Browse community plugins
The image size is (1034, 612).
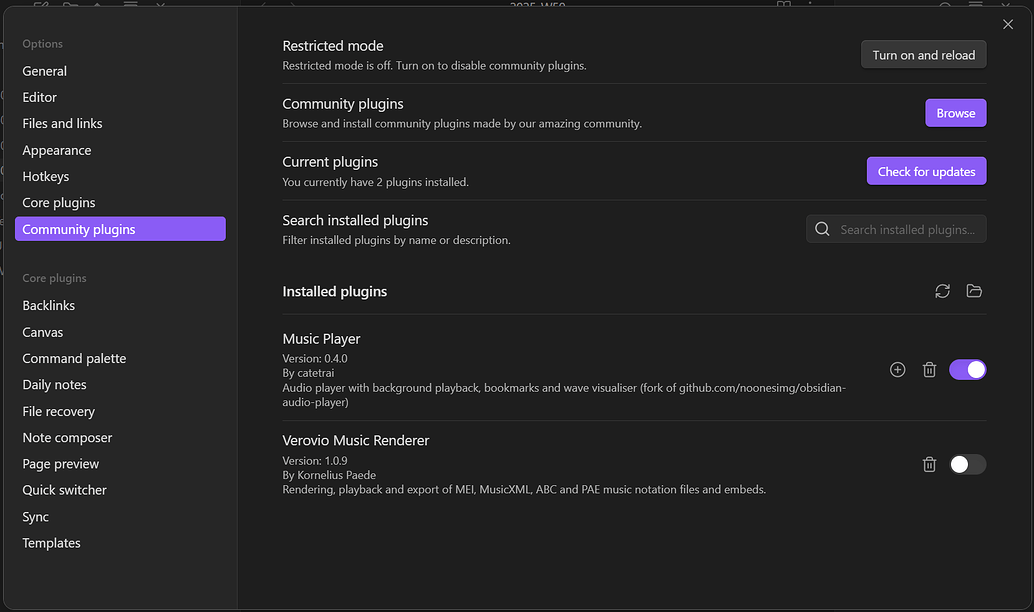point(956,113)
